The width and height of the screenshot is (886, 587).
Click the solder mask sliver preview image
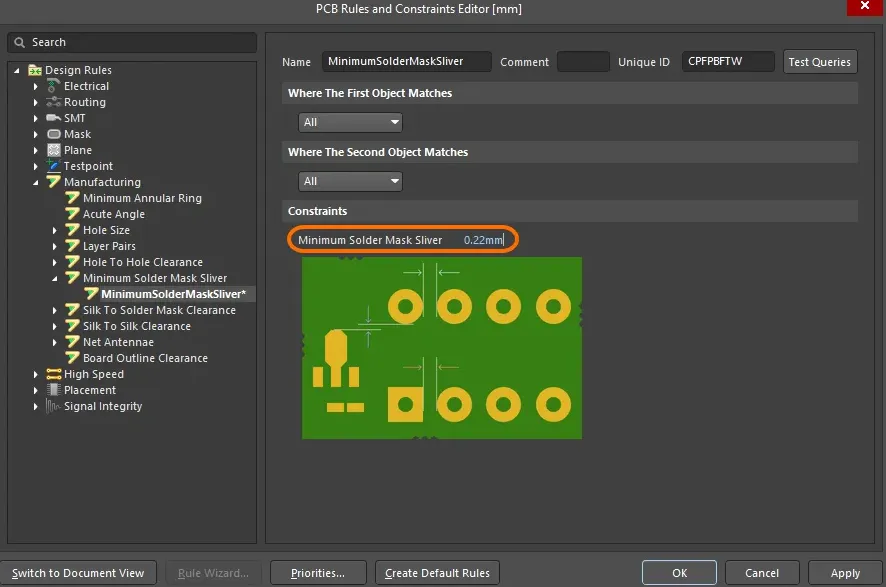pos(442,348)
